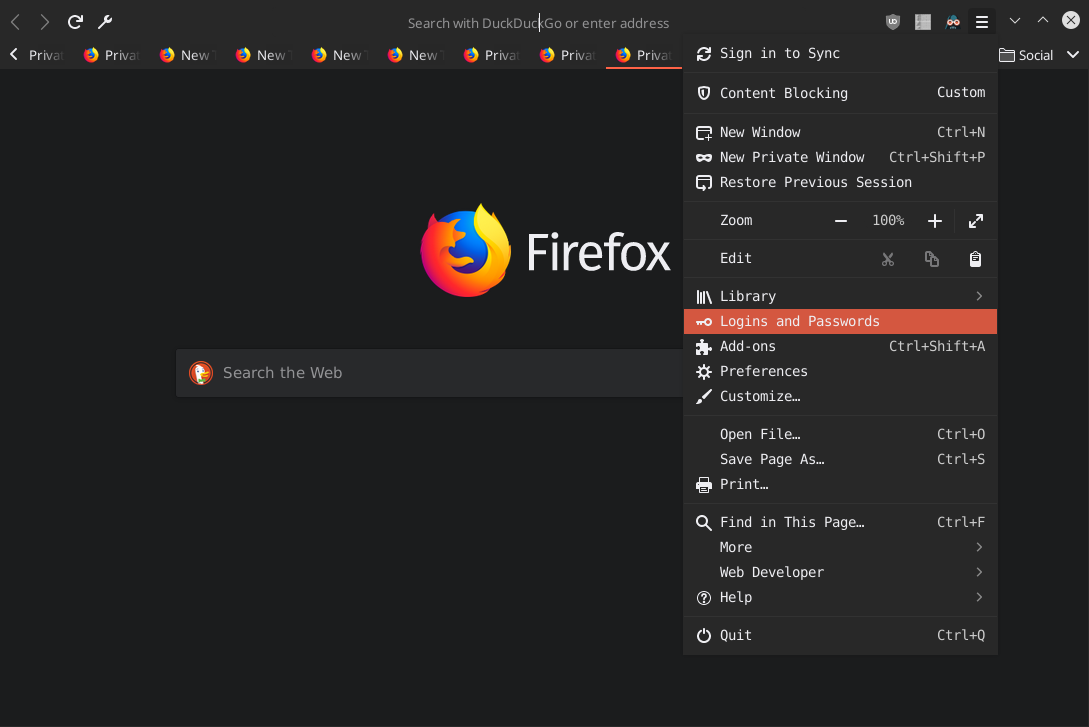1089x727 pixels.
Task: Enter full screen via the arrows icon
Action: tap(976, 221)
